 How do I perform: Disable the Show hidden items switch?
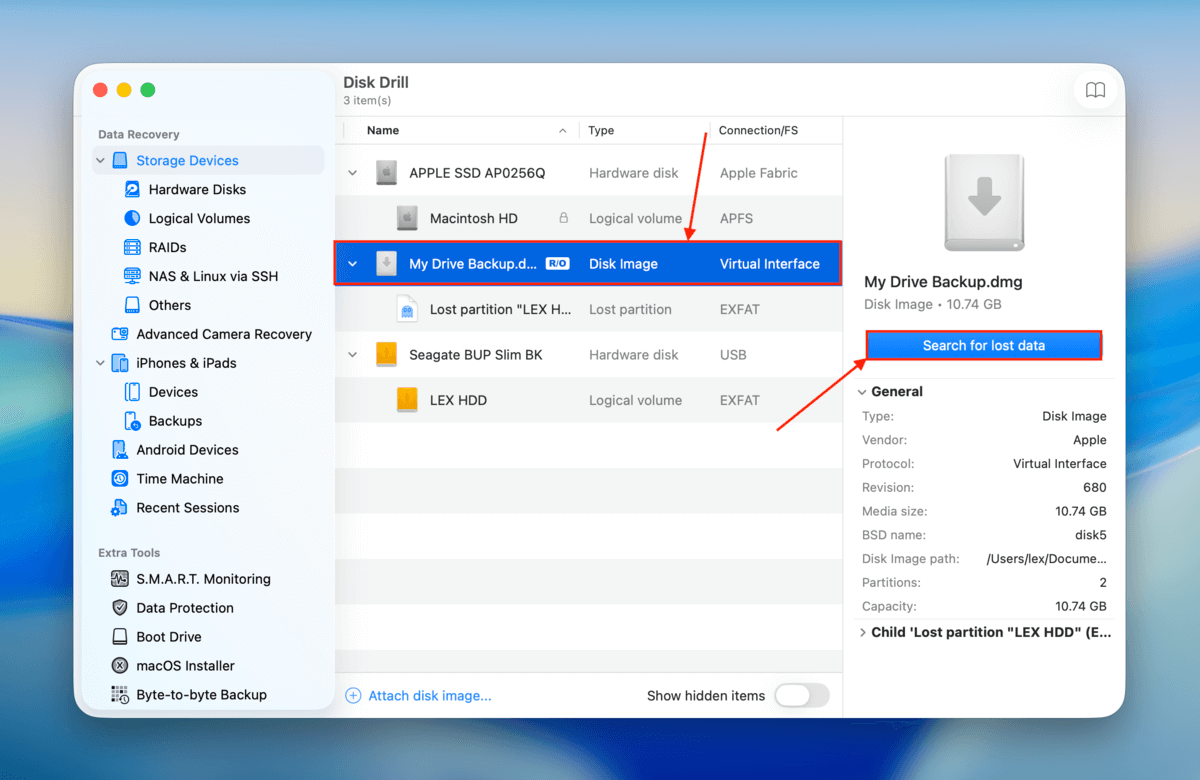click(802, 695)
